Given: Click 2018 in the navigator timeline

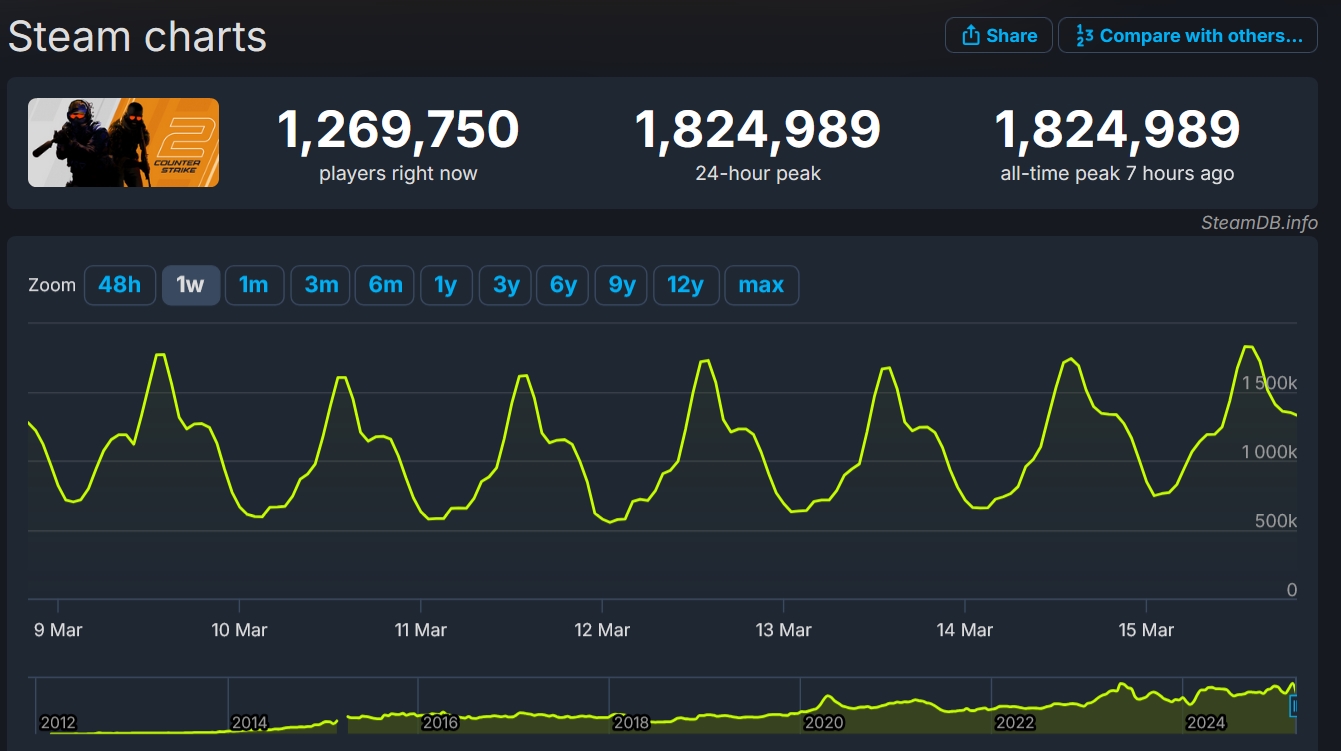Looking at the screenshot, I should coord(631,723).
